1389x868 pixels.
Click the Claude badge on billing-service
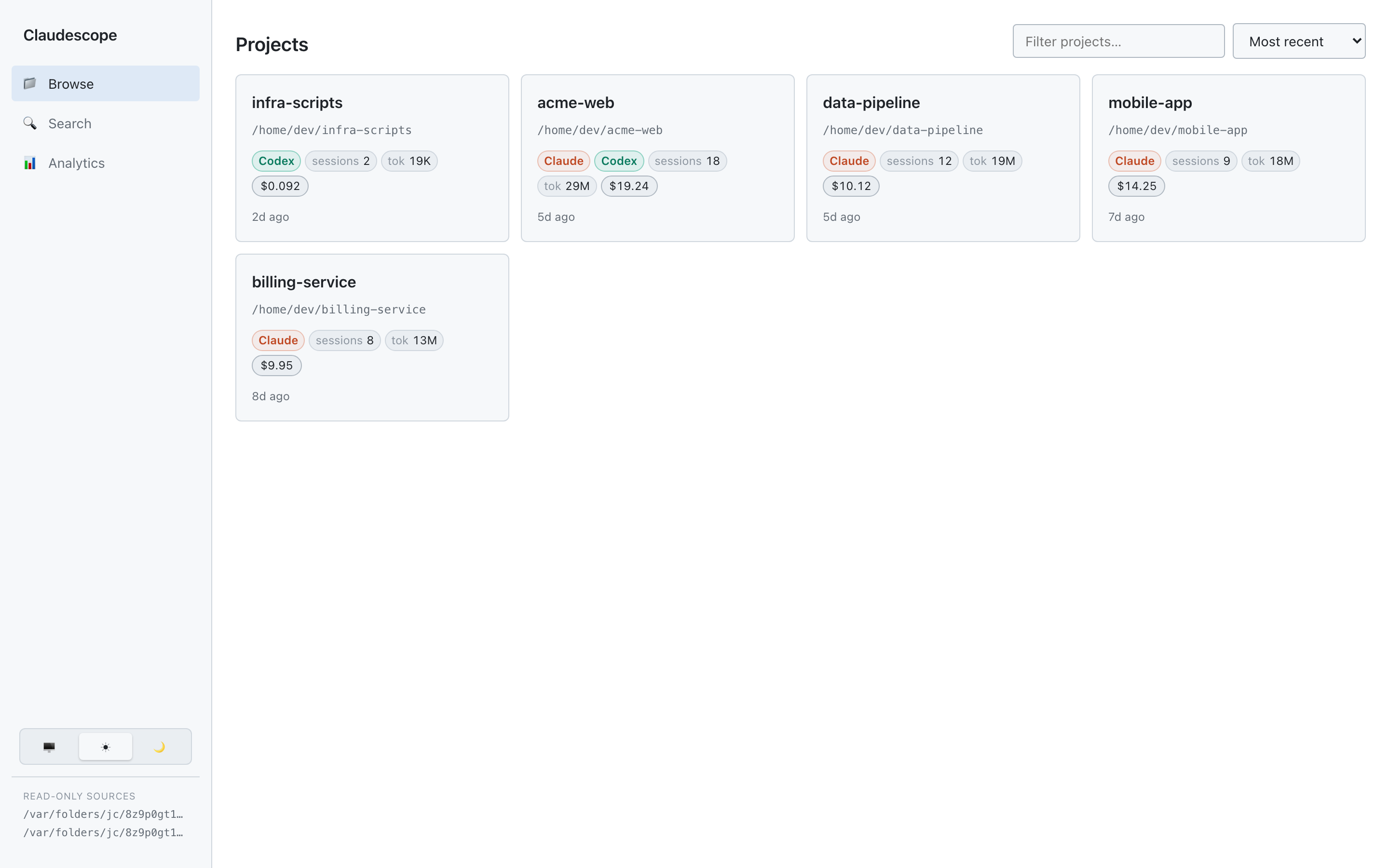point(278,340)
